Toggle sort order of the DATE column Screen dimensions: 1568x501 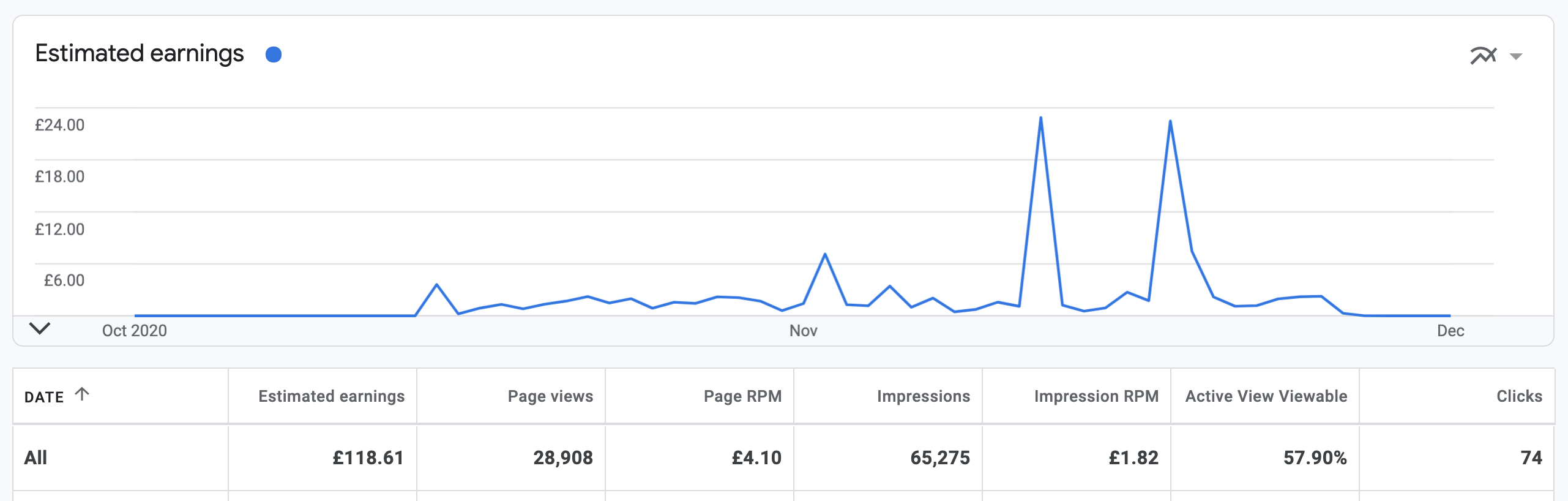coord(82,394)
